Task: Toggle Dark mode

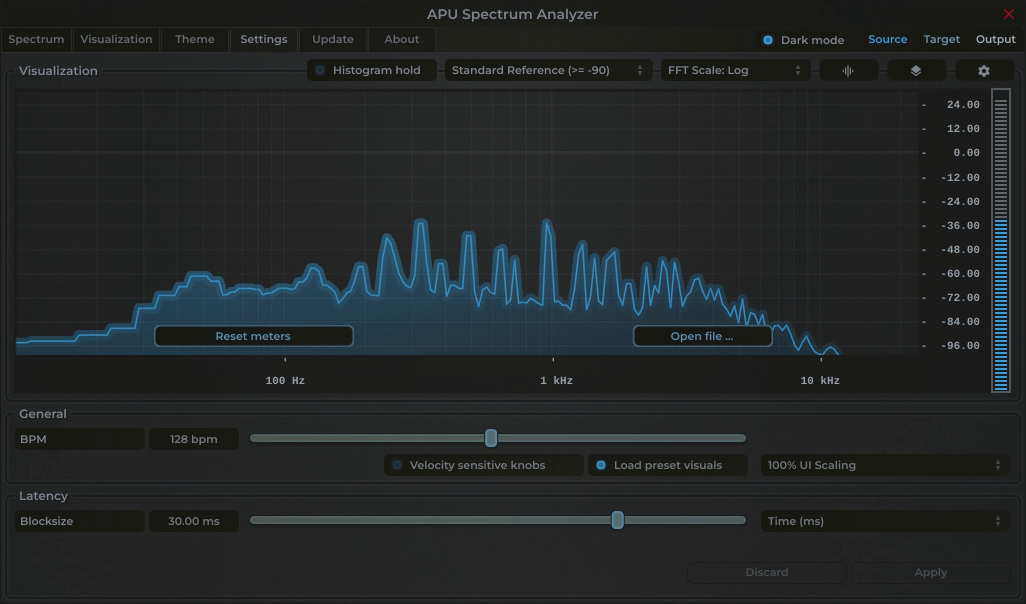Action: point(803,40)
